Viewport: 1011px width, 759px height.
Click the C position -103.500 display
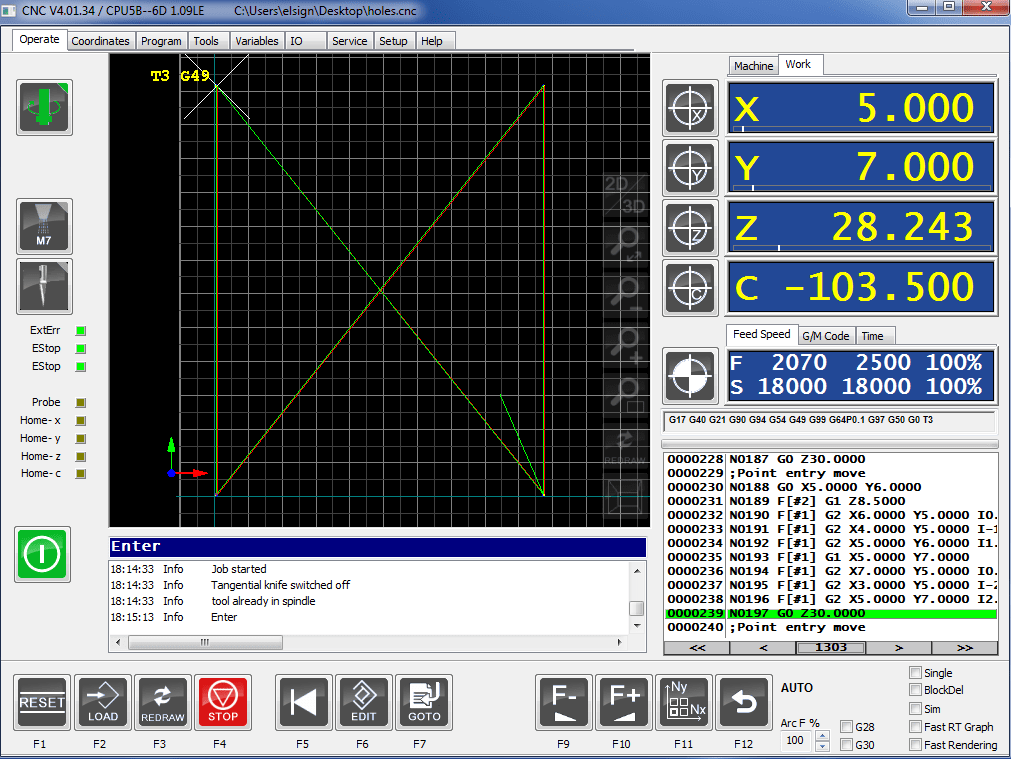pyautogui.click(x=861, y=288)
